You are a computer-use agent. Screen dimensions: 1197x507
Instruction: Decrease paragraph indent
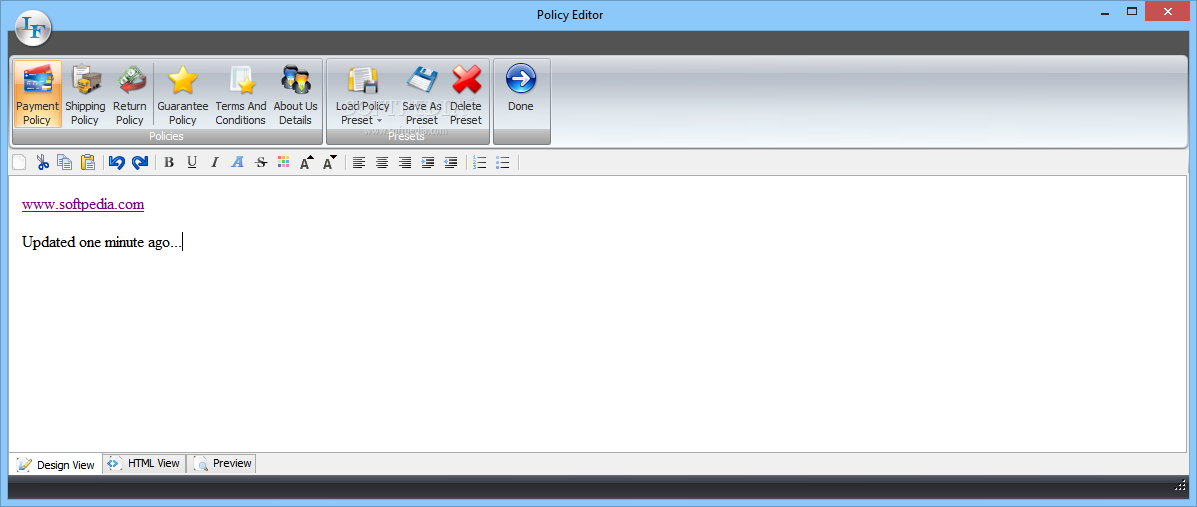pos(450,162)
